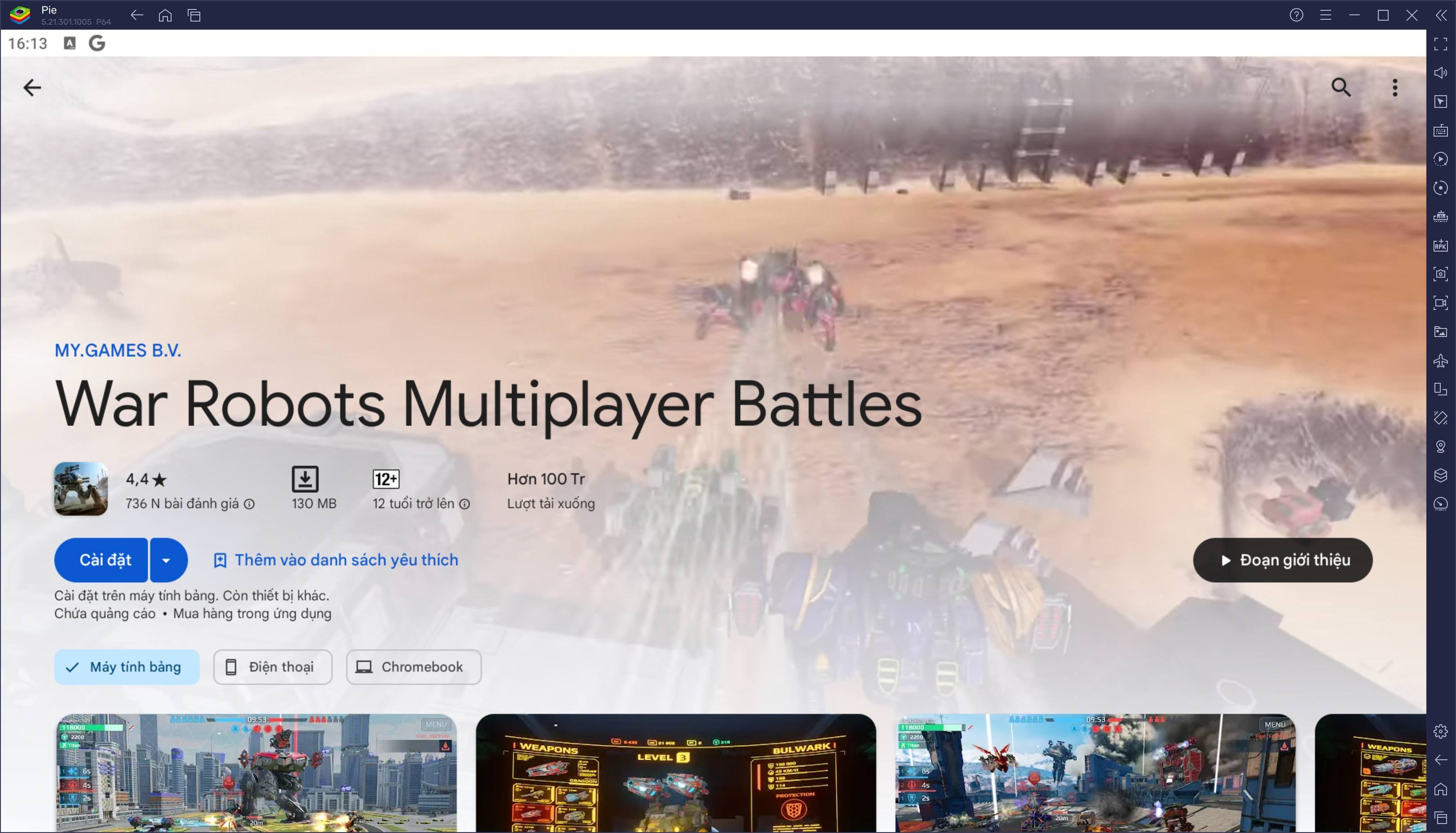This screenshot has width=1456, height=833.
Task: Start screen recording with video icon
Action: click(x=1441, y=303)
